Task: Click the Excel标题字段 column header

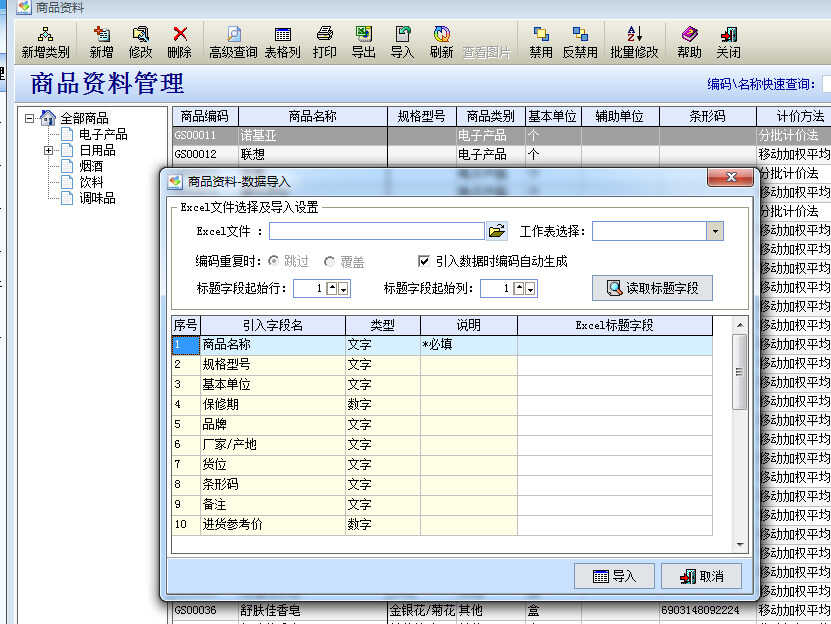Action: click(615, 325)
